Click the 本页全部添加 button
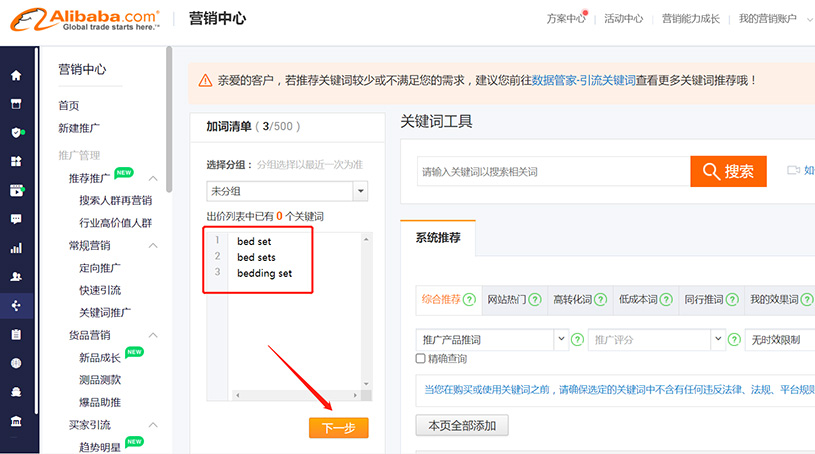The width and height of the screenshot is (815, 454). (462, 425)
